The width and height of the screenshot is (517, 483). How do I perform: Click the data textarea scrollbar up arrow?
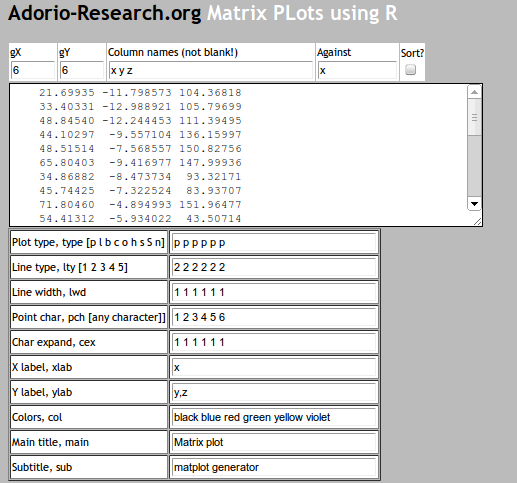pyautogui.click(x=474, y=92)
